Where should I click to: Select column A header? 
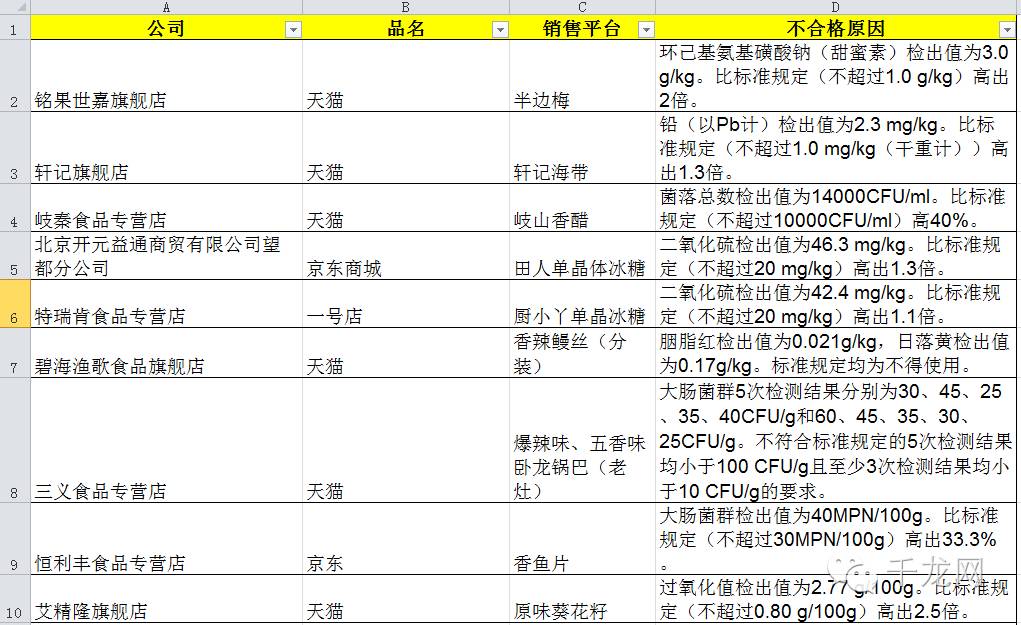click(x=166, y=8)
